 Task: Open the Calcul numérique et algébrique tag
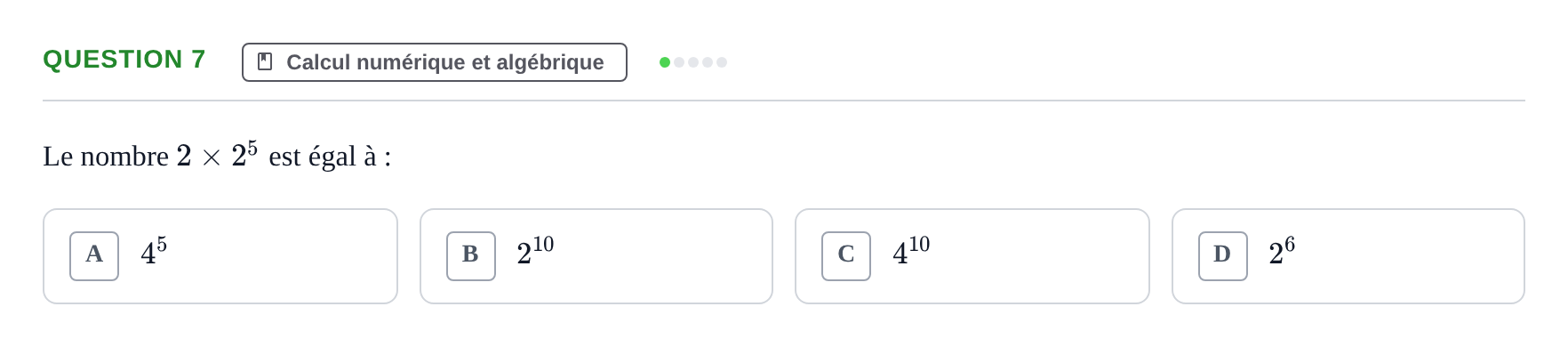pyautogui.click(x=435, y=62)
